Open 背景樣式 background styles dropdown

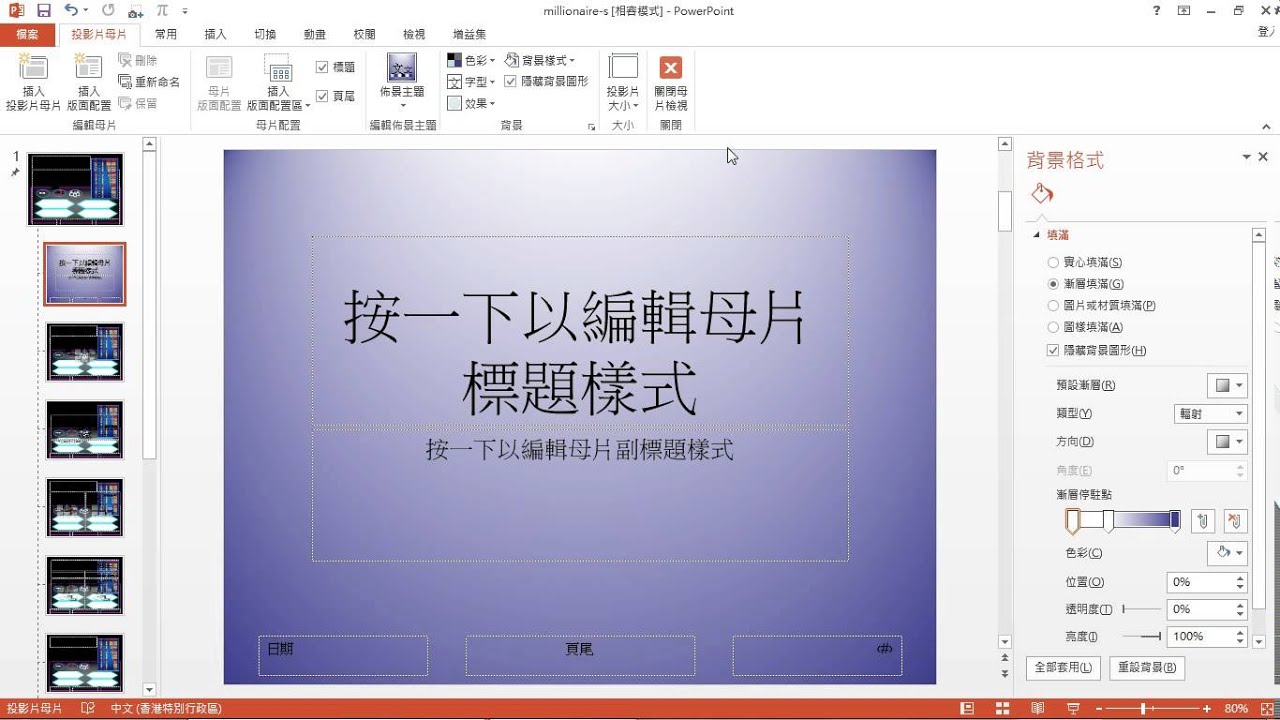point(540,61)
